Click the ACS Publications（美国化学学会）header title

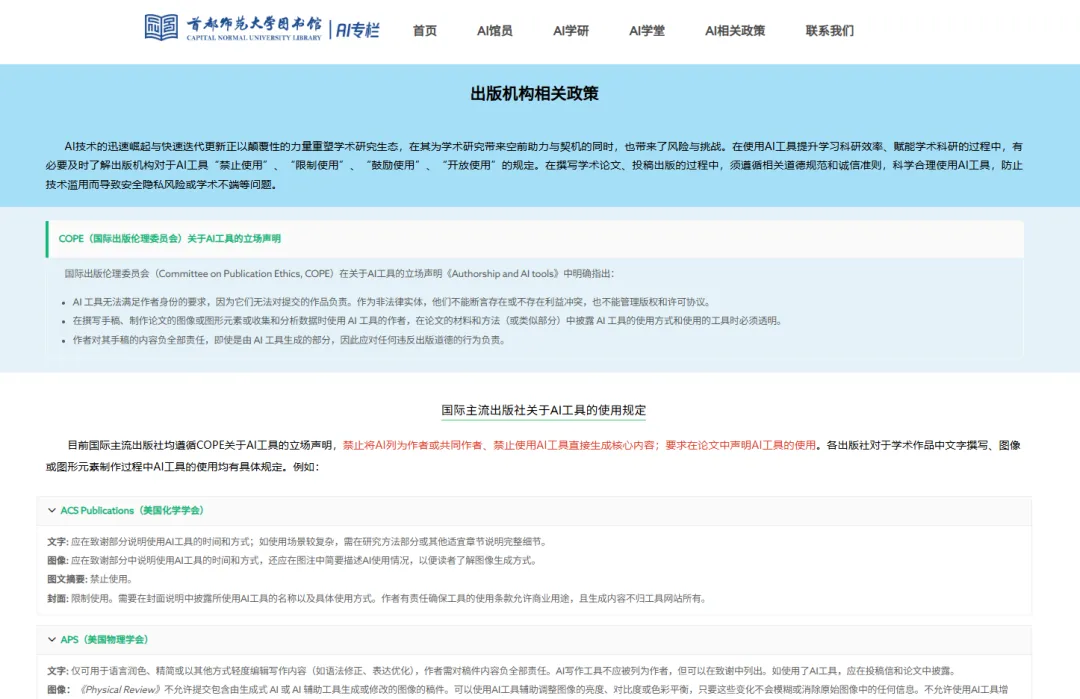pyautogui.click(x=132, y=510)
